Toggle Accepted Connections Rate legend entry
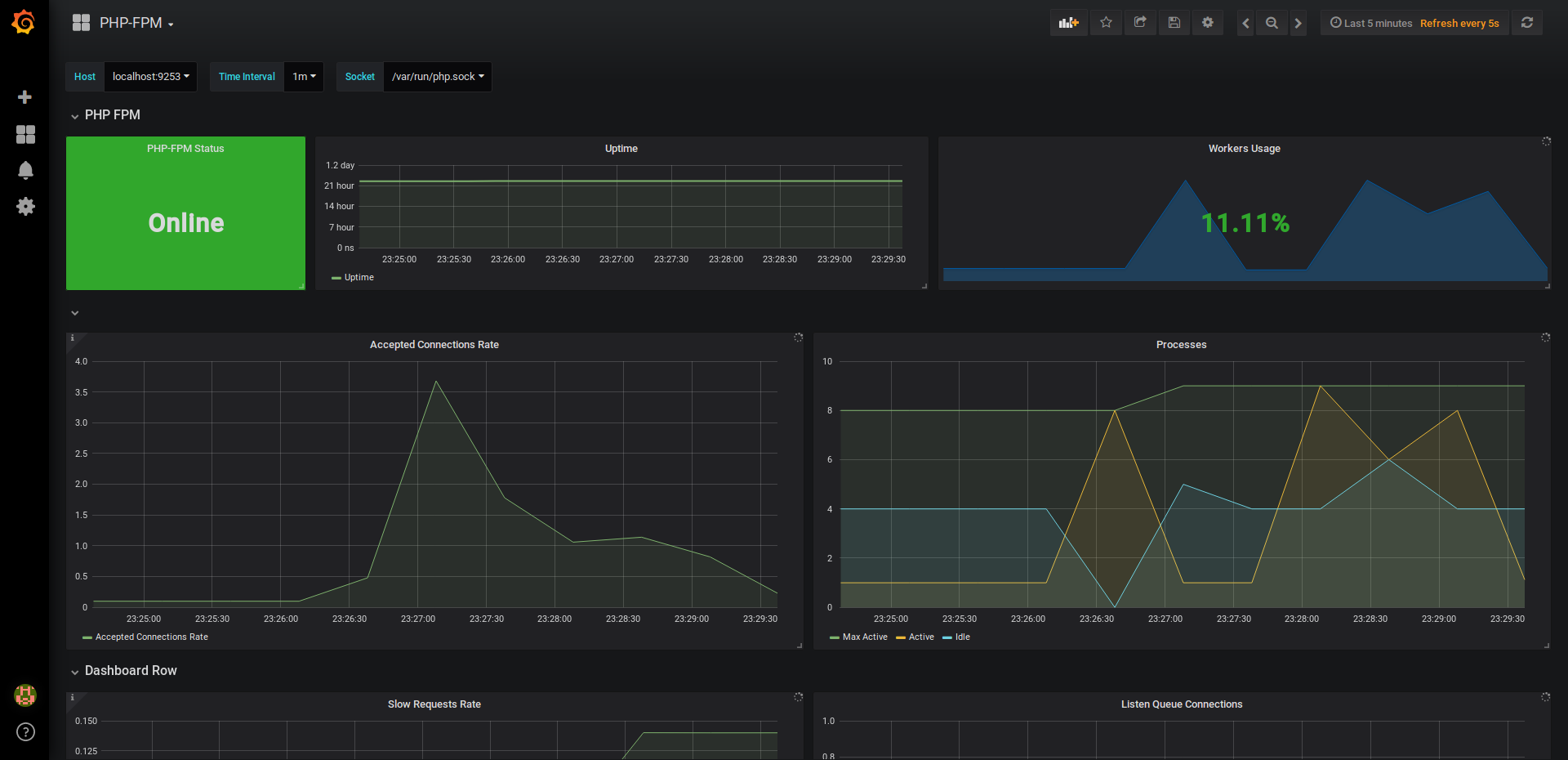This screenshot has height=760, width=1568. click(x=151, y=637)
